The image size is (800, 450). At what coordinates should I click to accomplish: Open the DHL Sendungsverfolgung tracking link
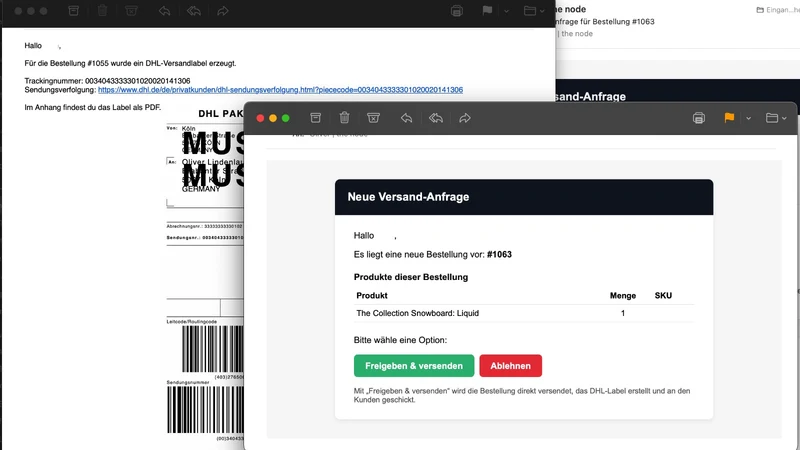coord(280,90)
